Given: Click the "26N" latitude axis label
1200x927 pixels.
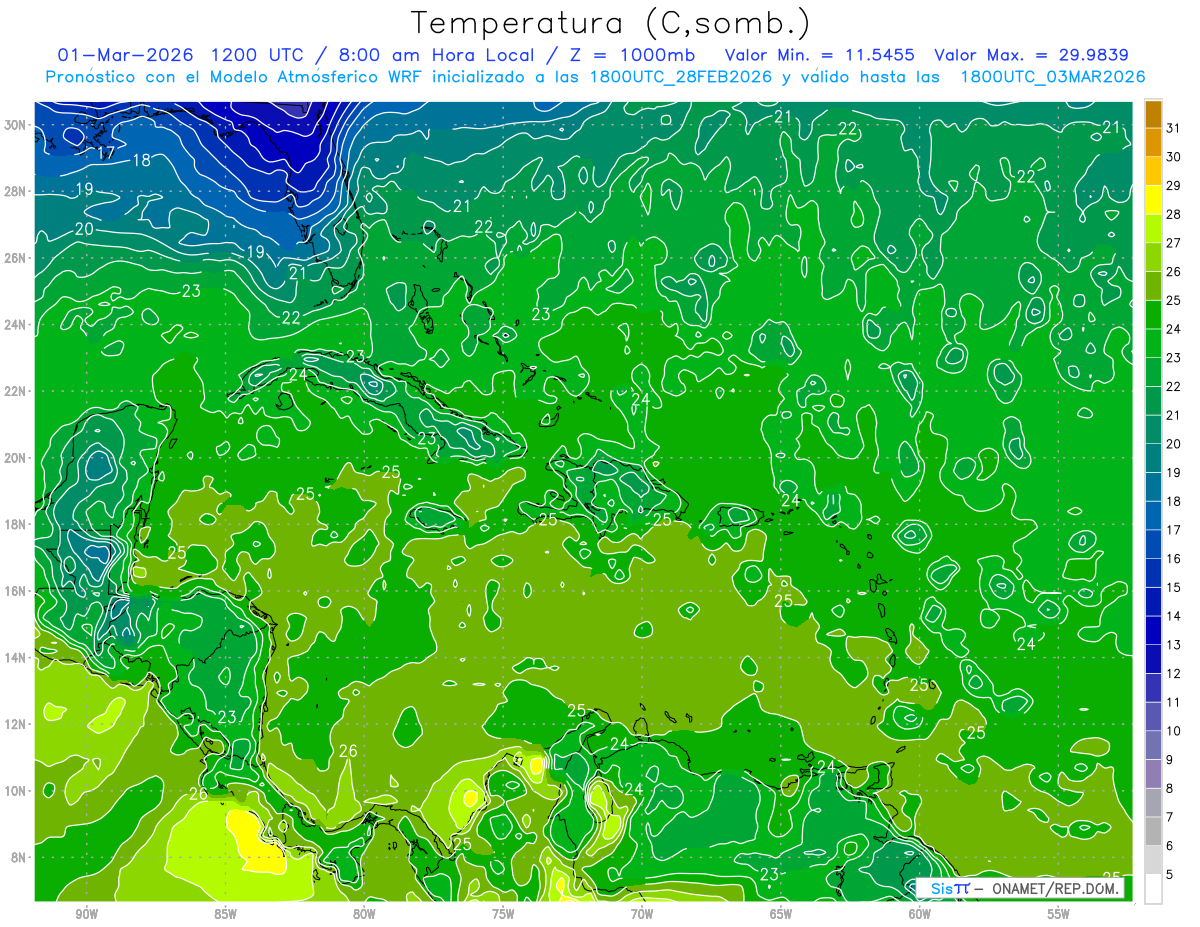Looking at the screenshot, I should pyautogui.click(x=15, y=258).
